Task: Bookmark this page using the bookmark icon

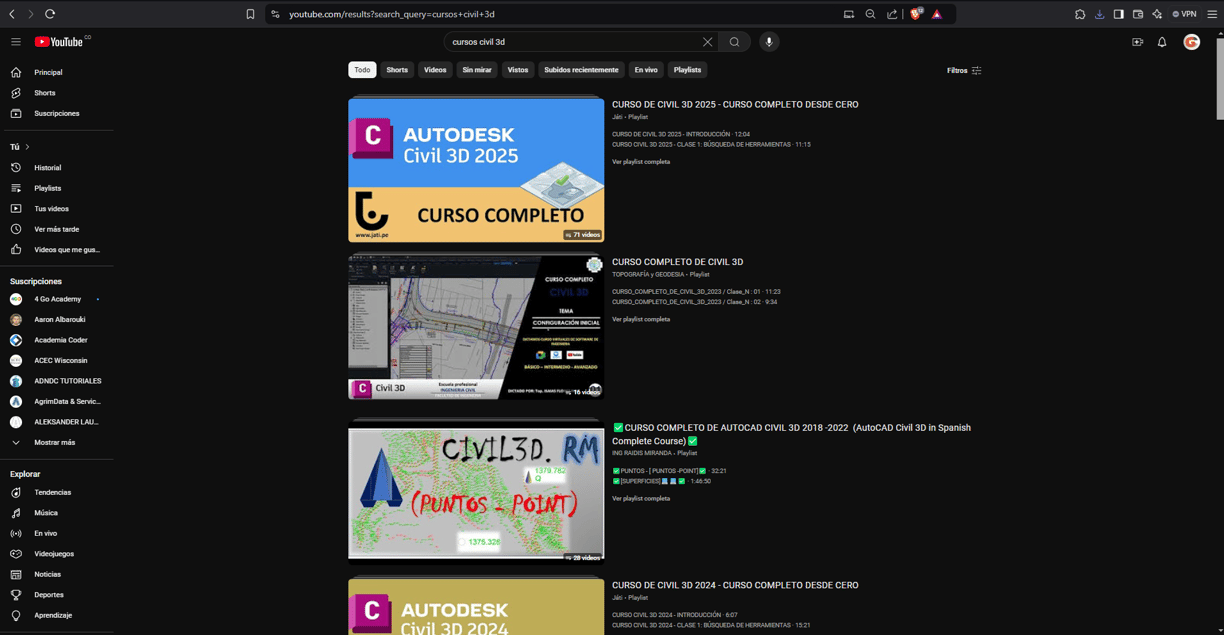Action: (x=250, y=14)
